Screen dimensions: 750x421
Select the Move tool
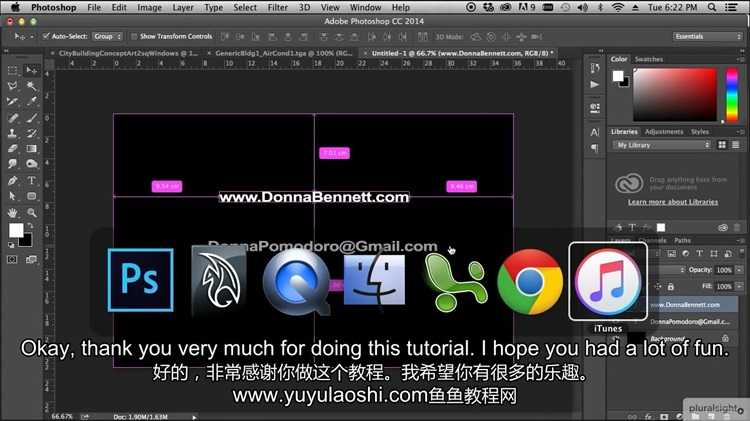pos(32,71)
